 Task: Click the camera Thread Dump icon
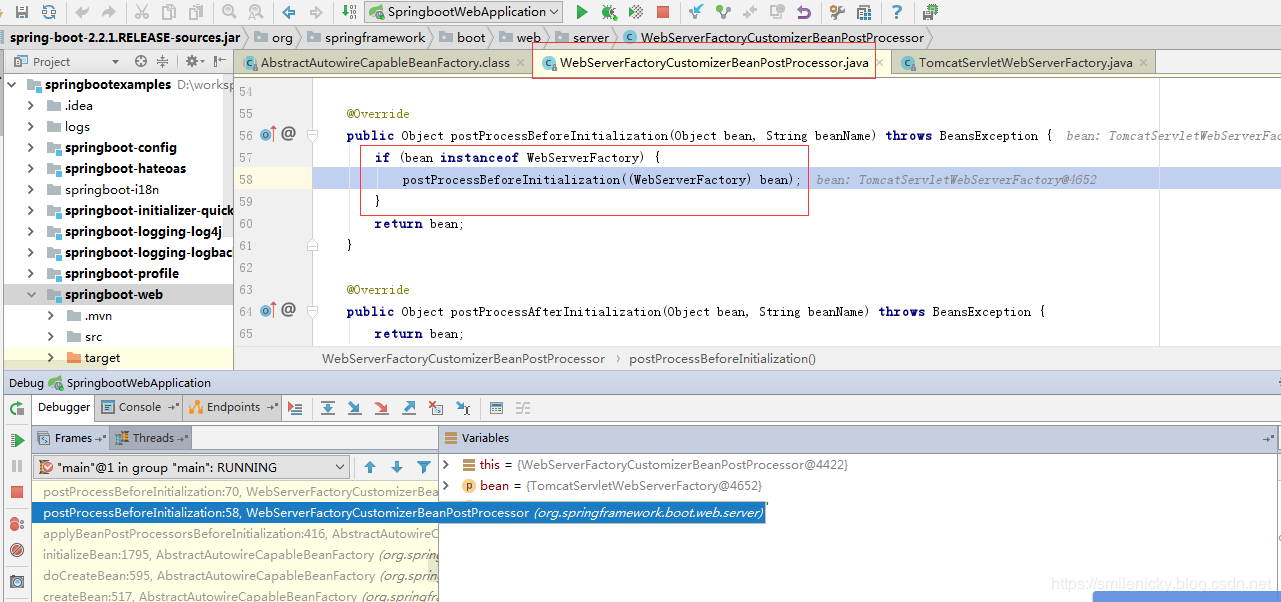pos(17,582)
